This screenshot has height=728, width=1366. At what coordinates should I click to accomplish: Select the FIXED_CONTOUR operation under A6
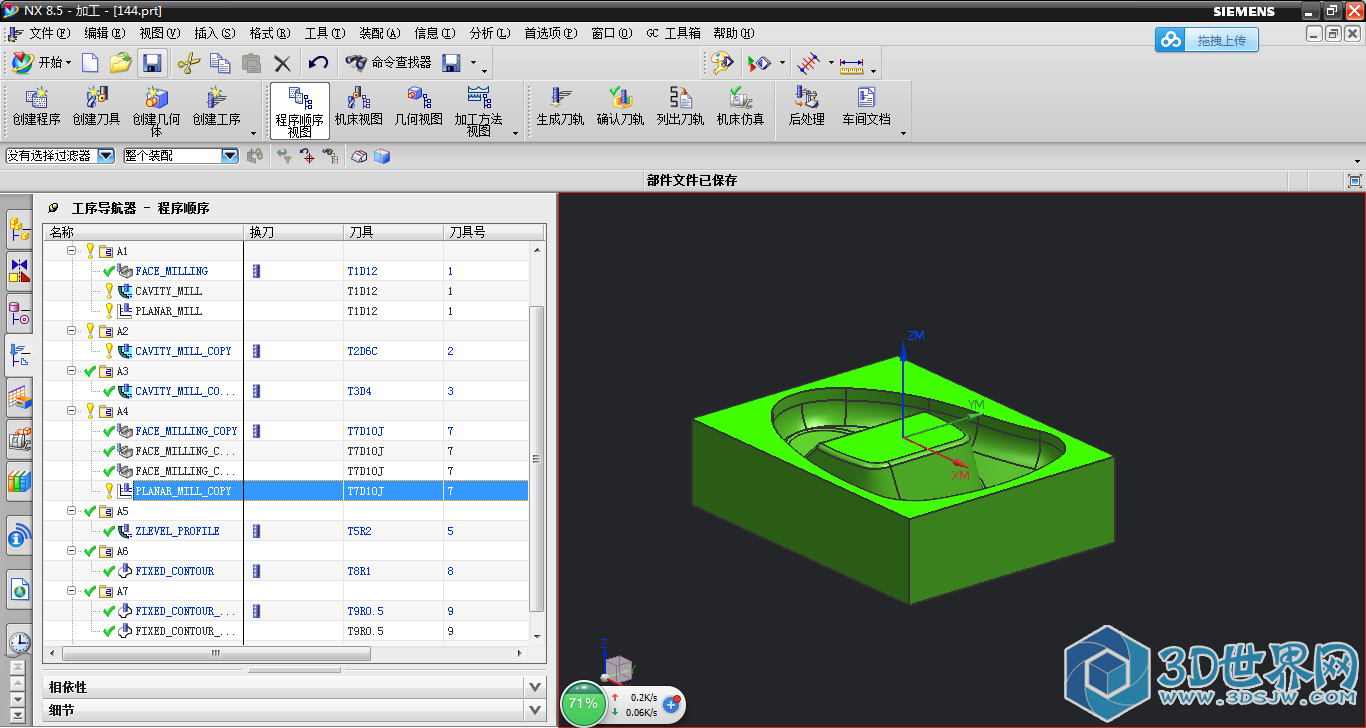click(174, 571)
